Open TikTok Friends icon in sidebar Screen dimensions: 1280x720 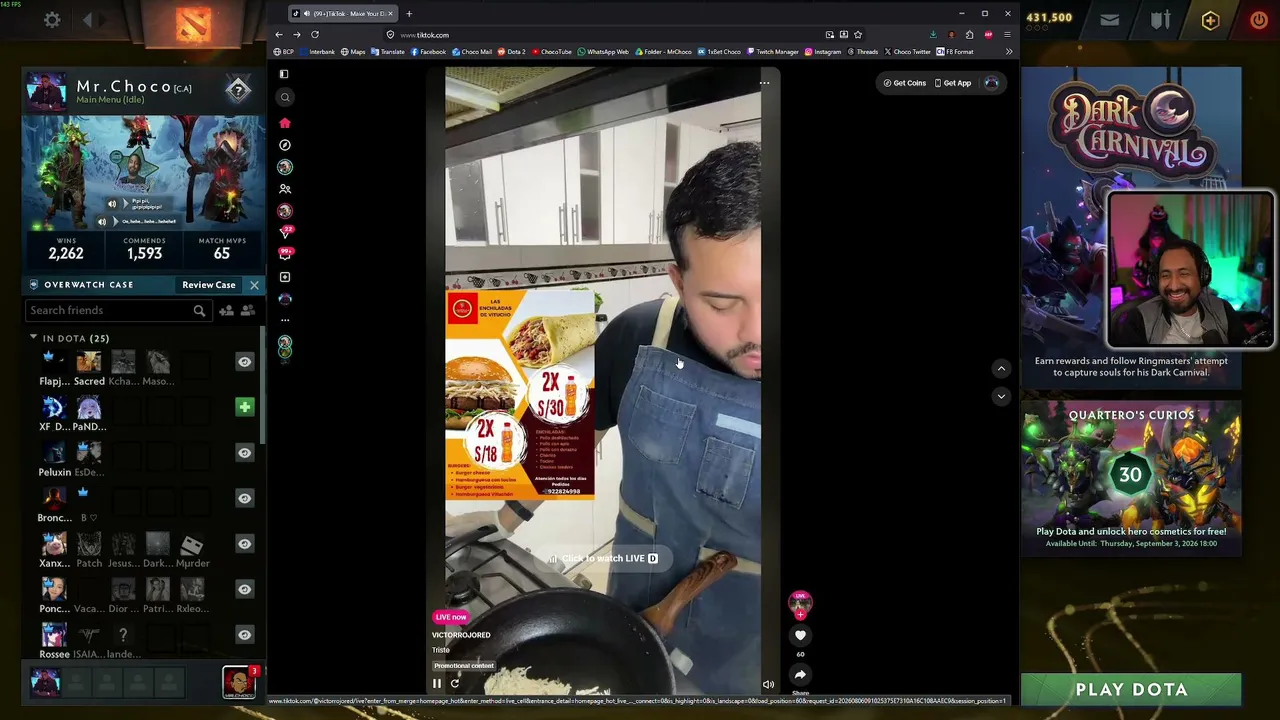pos(285,189)
